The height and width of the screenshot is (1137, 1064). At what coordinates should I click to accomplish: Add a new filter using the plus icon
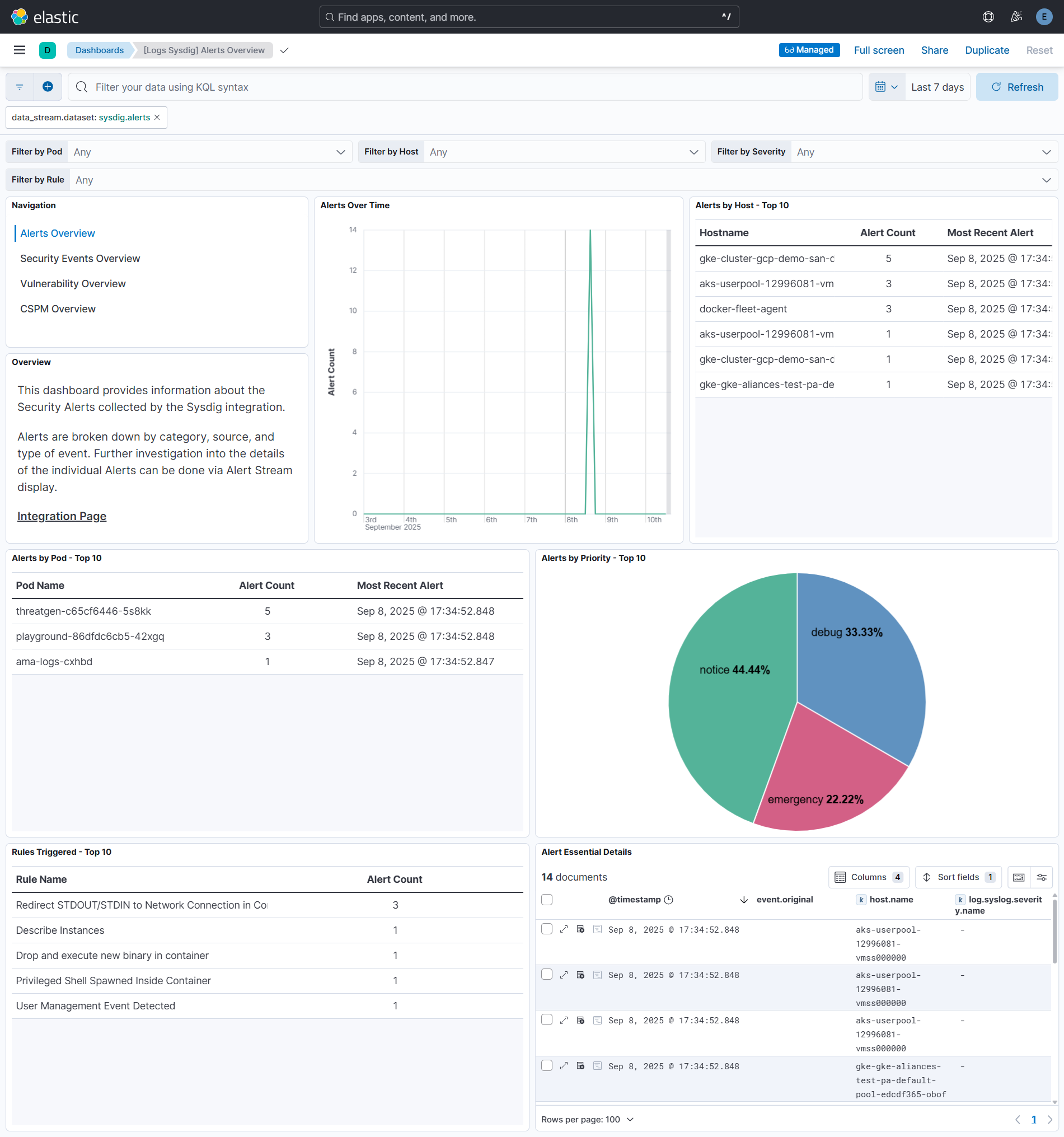(48, 86)
